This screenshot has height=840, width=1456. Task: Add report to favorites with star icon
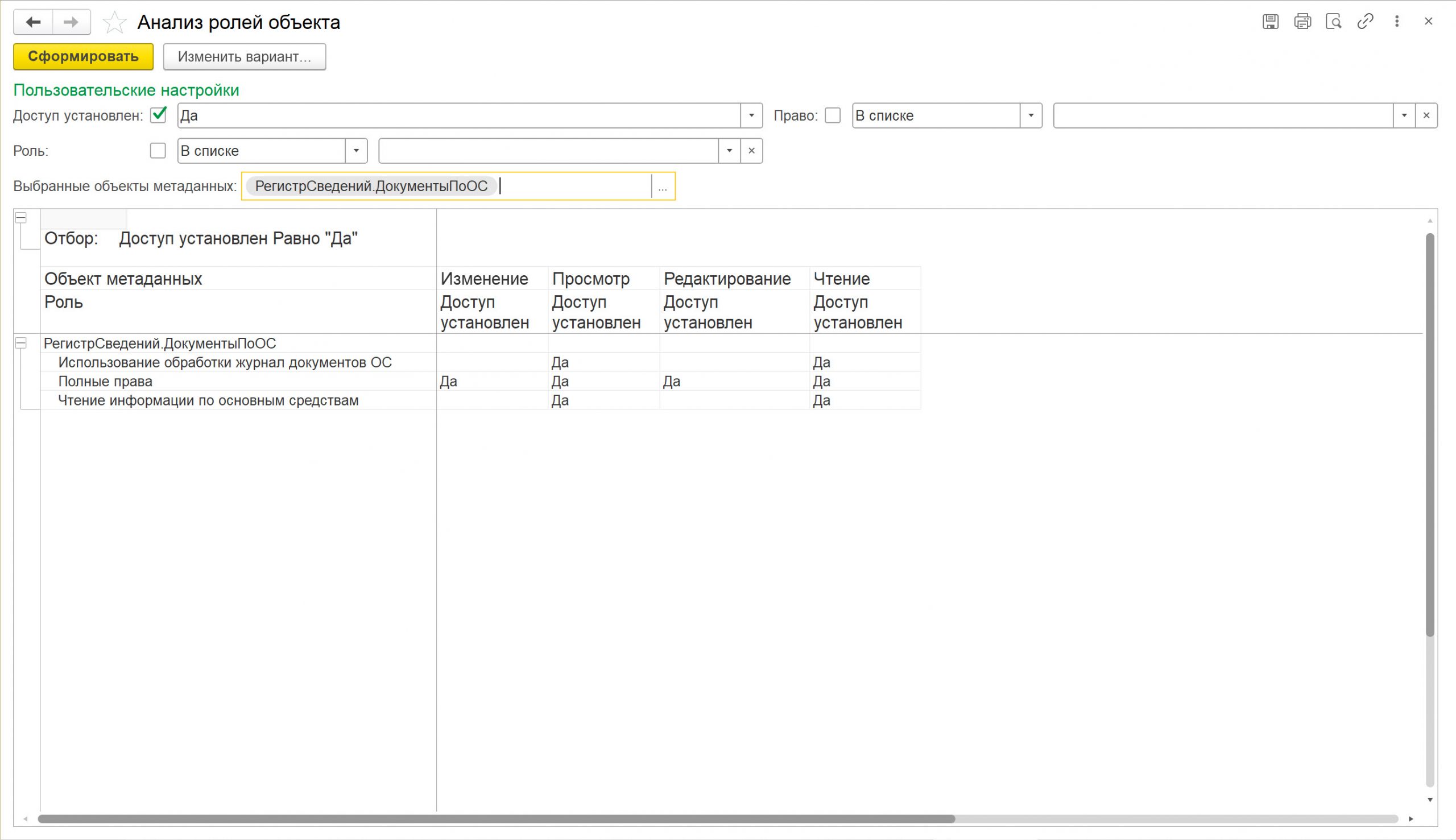coord(114,23)
